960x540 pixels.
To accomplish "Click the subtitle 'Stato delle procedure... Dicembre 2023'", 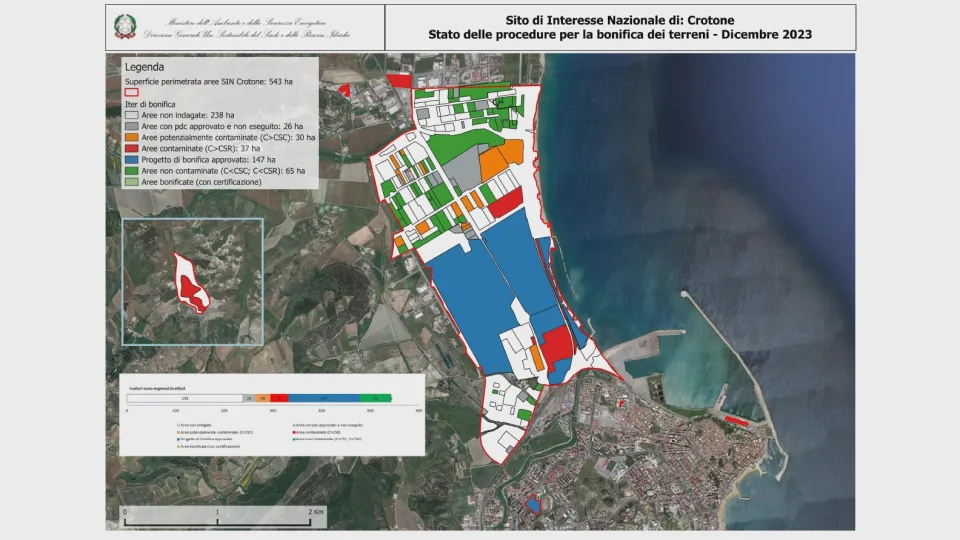I will [620, 34].
